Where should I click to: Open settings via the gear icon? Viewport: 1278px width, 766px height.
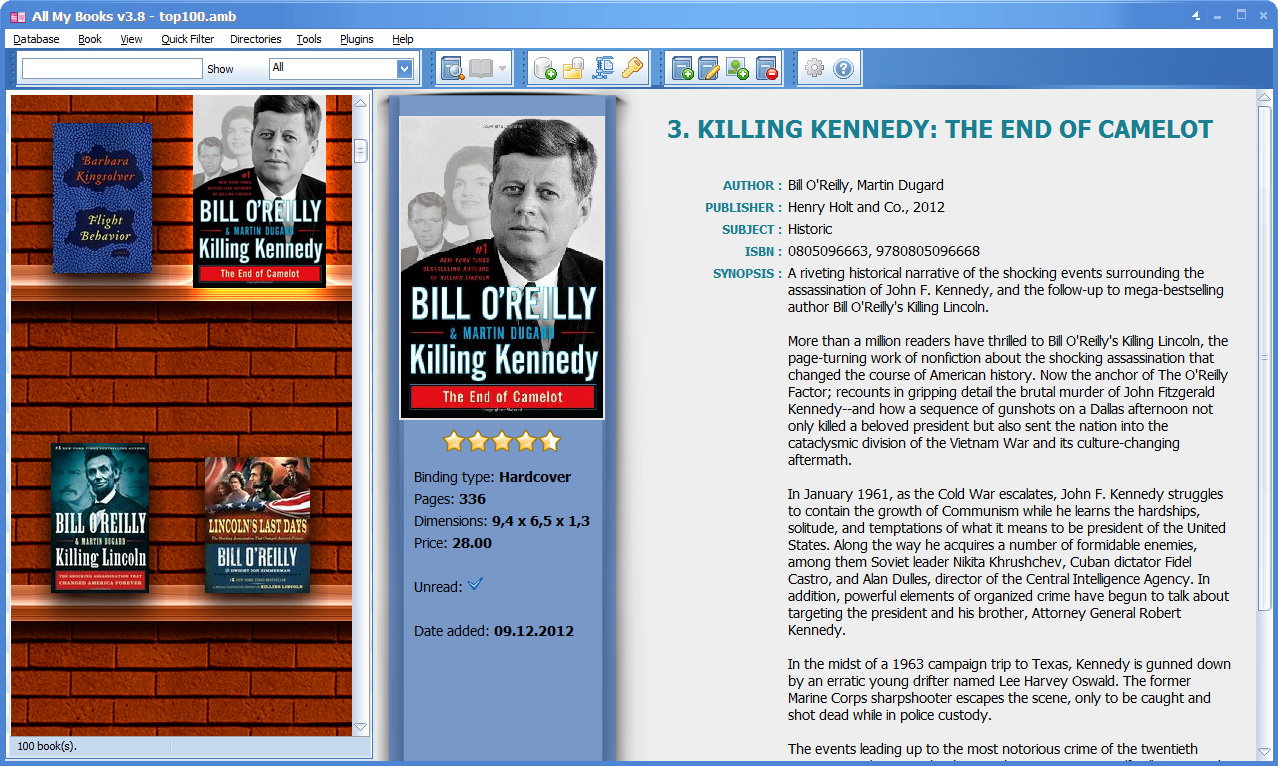point(815,68)
